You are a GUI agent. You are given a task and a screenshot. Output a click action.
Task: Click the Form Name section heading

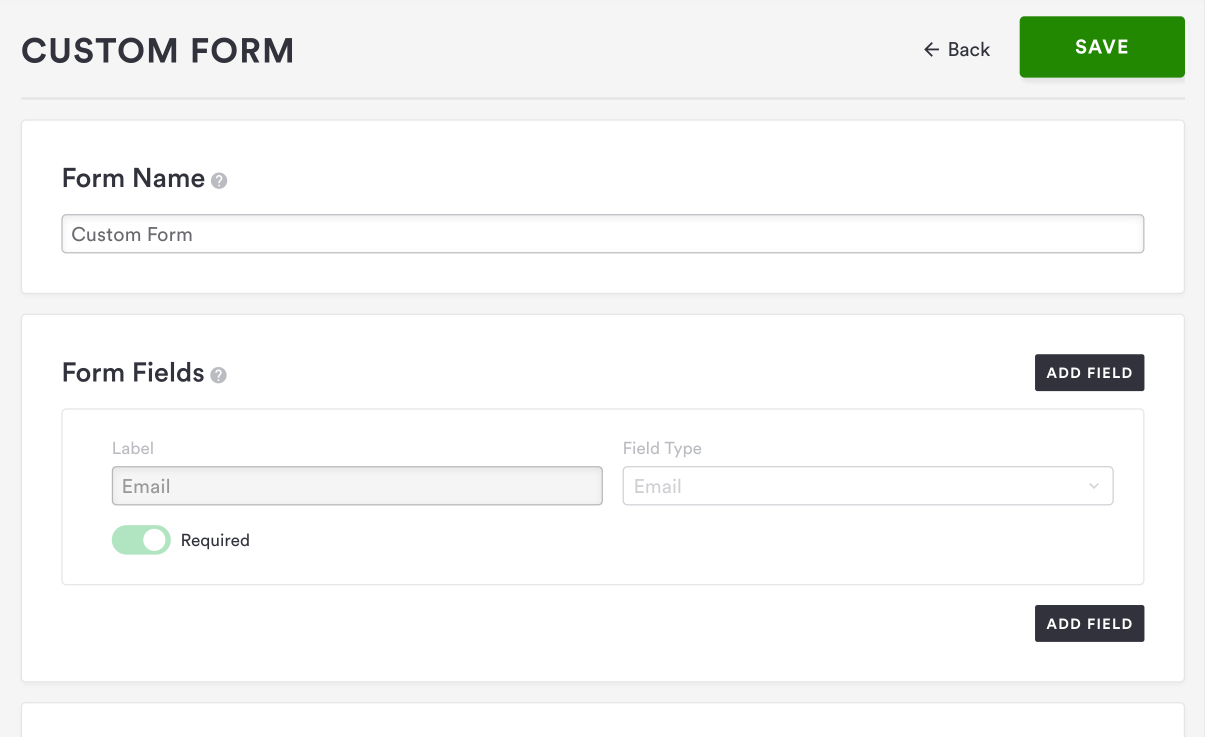[x=133, y=178]
